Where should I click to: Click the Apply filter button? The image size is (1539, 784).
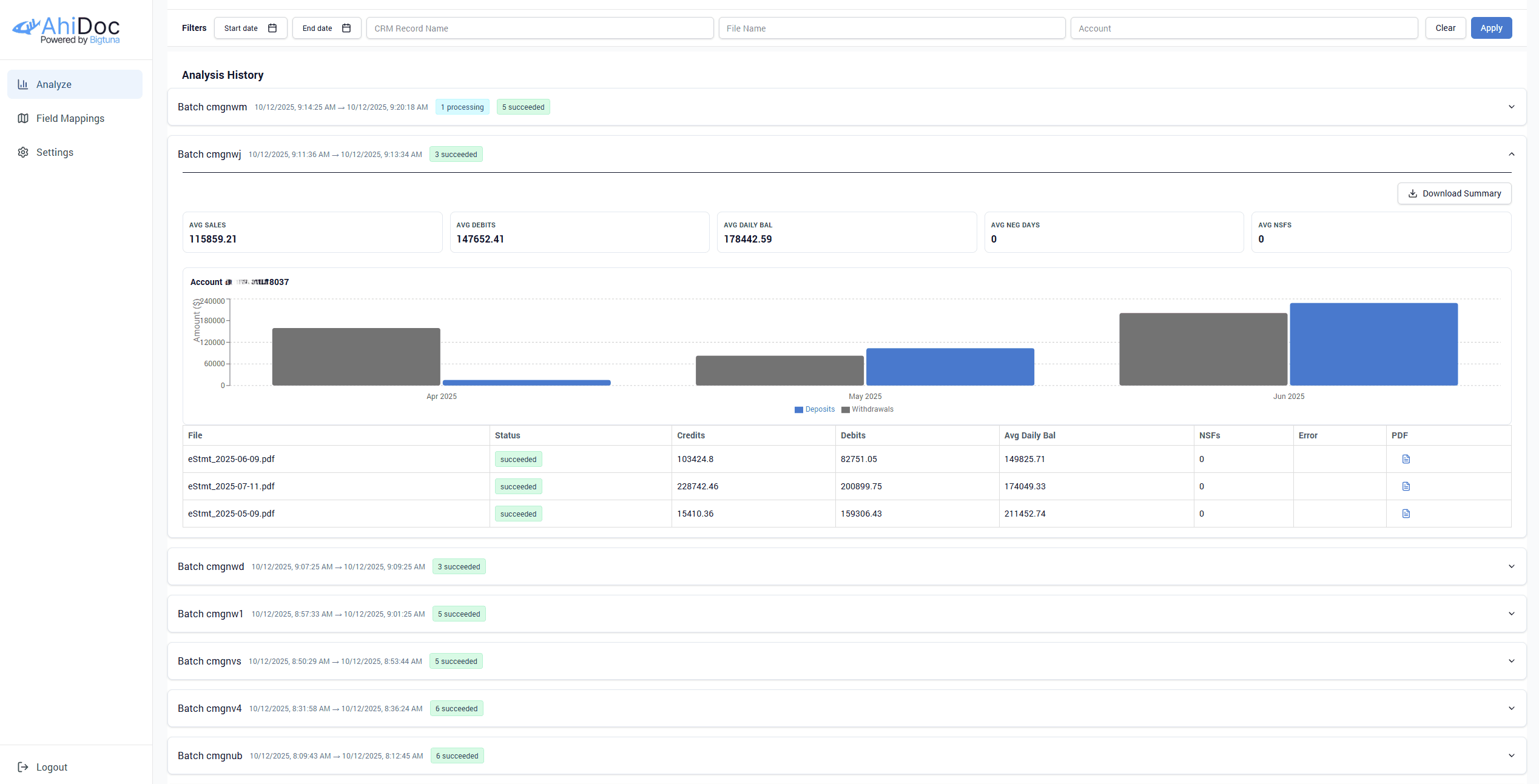(1491, 28)
